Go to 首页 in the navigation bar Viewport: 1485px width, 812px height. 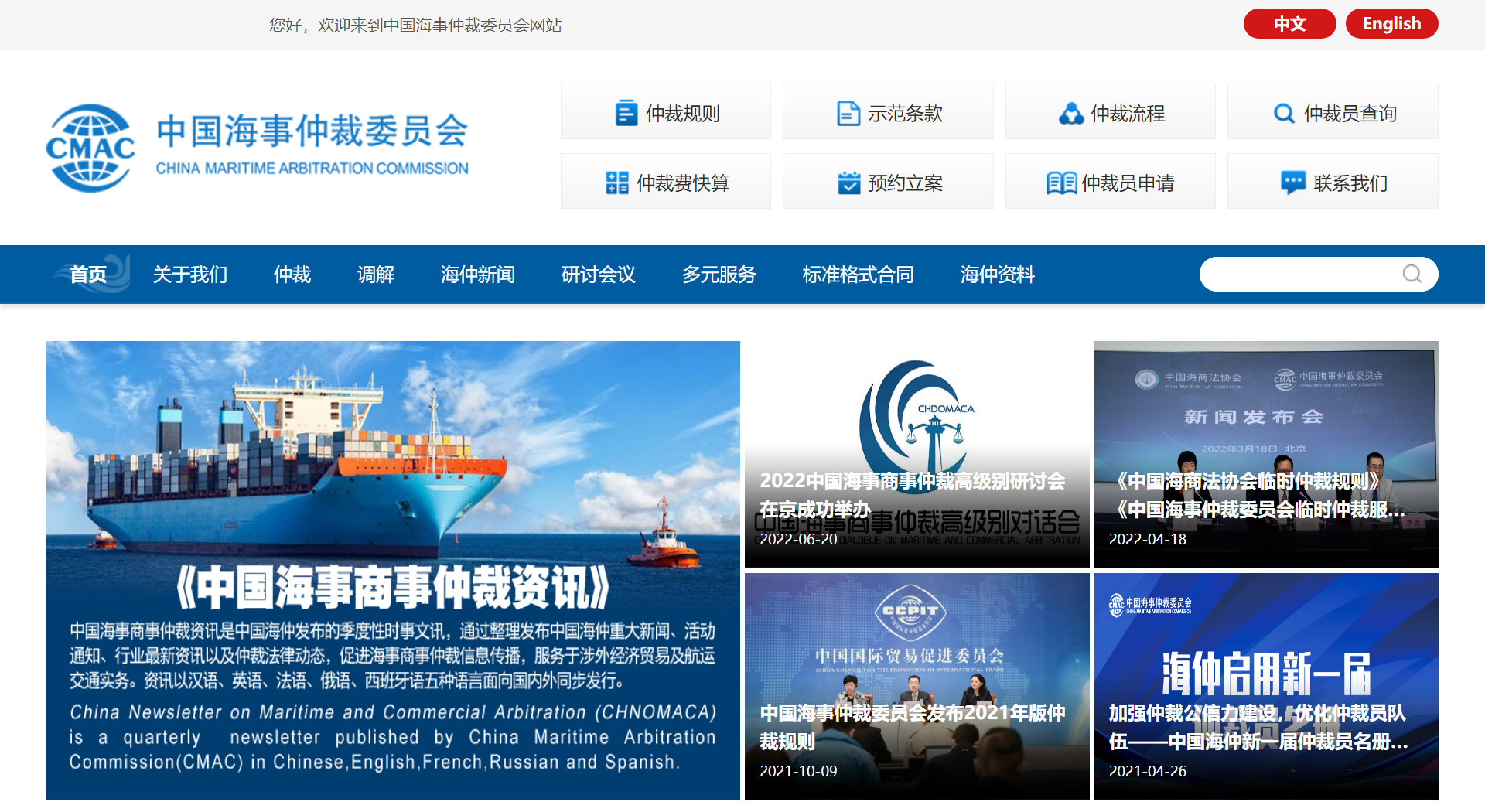[x=88, y=275]
